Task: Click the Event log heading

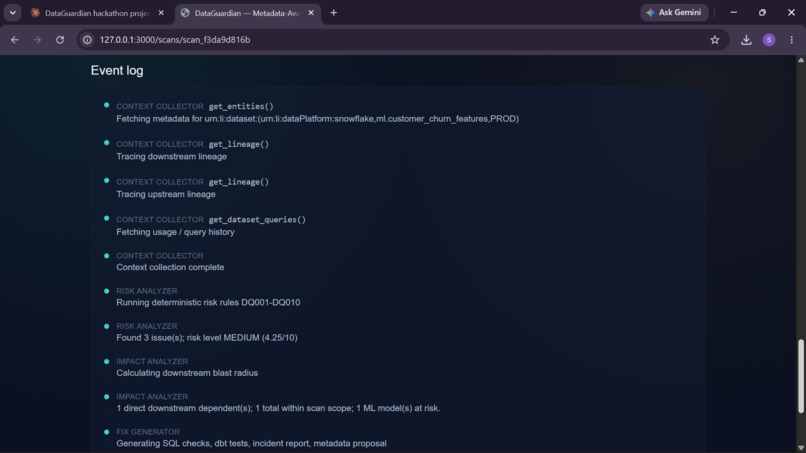Action: pyautogui.click(x=117, y=70)
